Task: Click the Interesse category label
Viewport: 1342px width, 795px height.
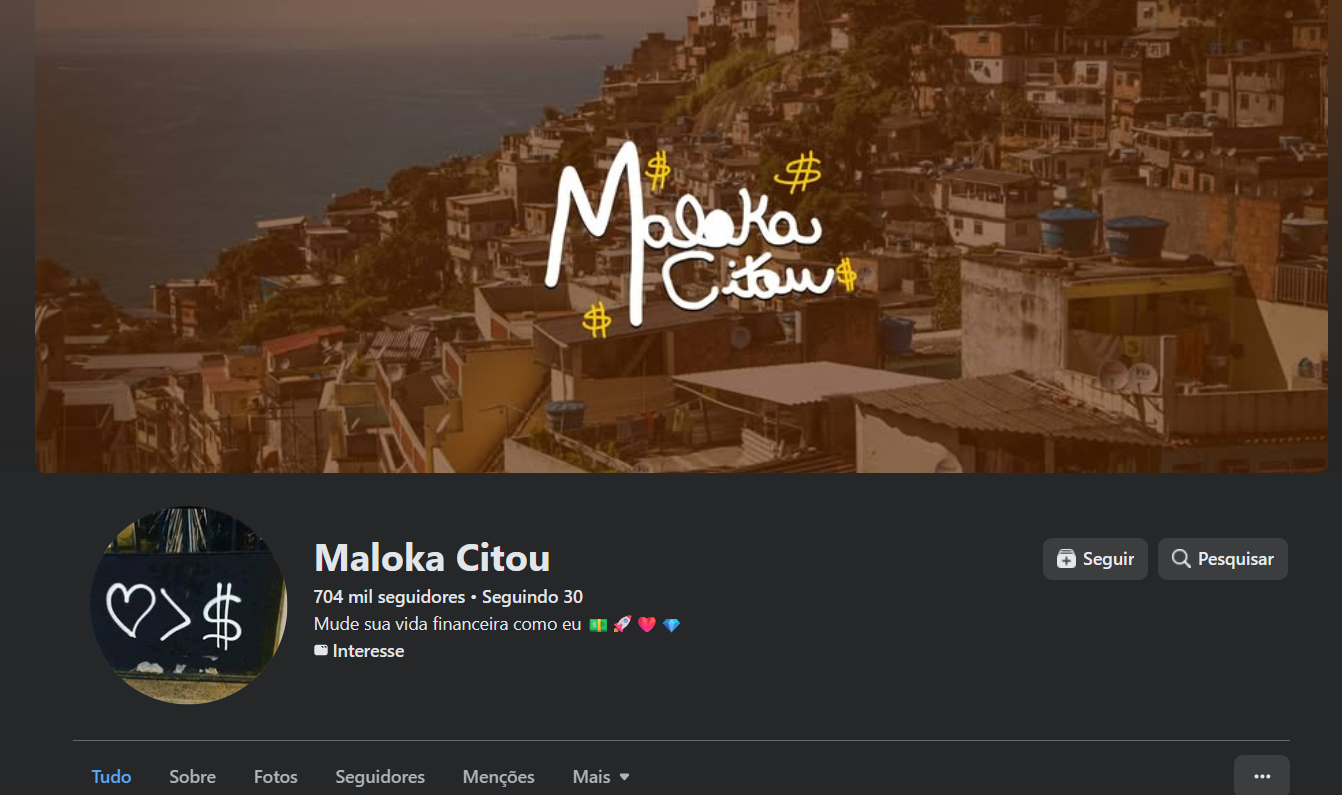Action: pyautogui.click(x=368, y=651)
